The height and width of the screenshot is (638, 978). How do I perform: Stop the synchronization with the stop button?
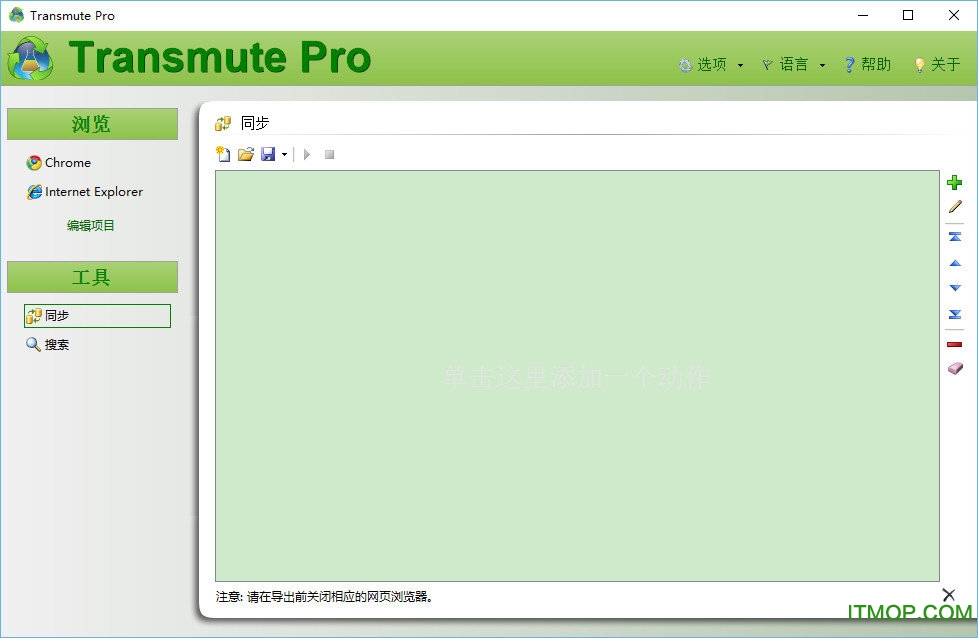[330, 154]
